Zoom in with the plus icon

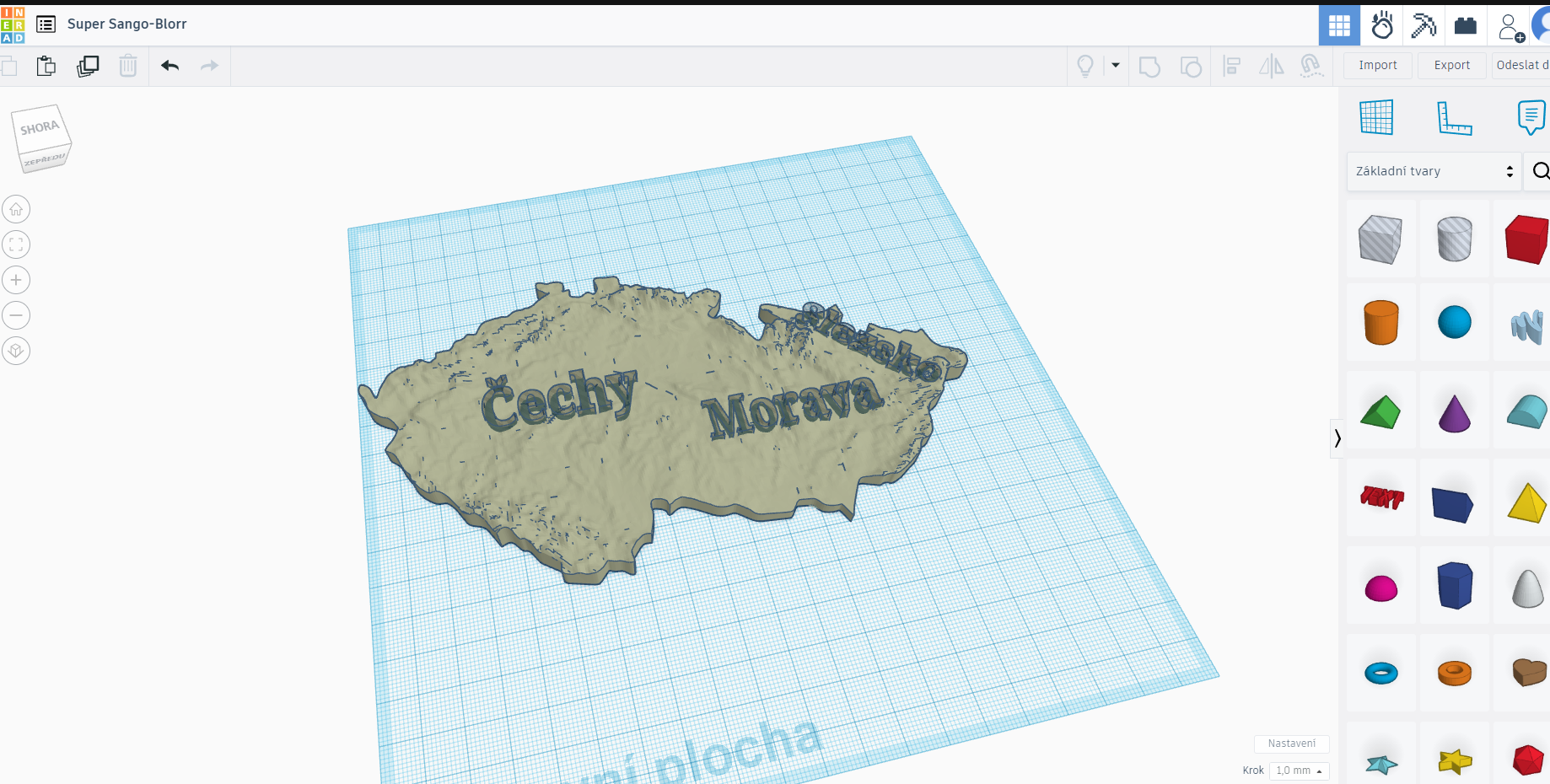coord(16,280)
